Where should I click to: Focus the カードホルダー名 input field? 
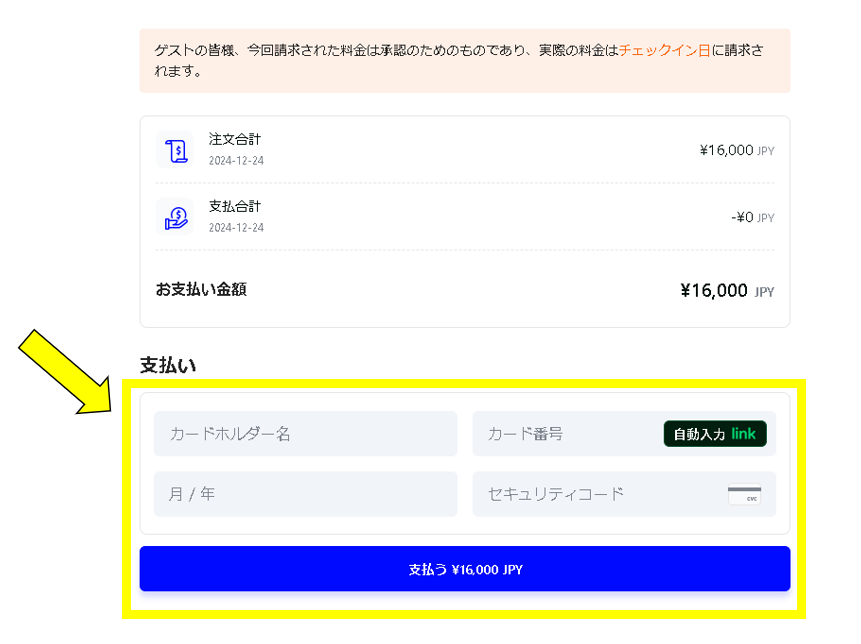(x=305, y=434)
